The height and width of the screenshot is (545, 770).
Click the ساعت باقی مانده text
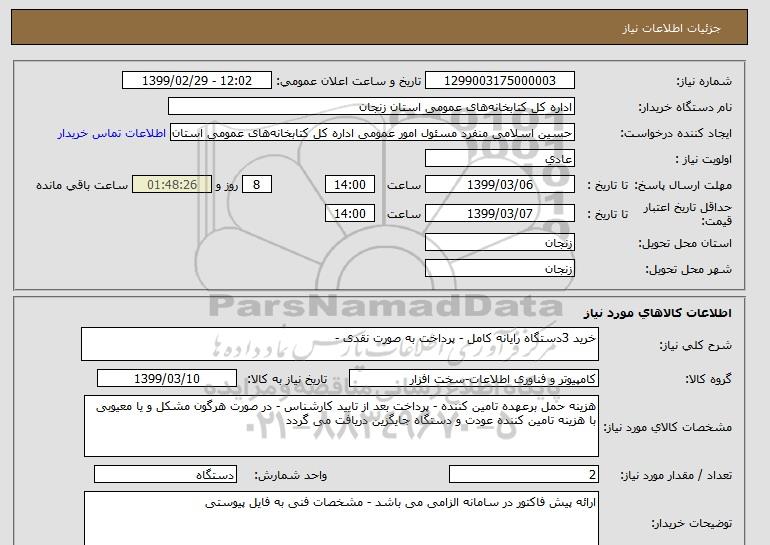(x=82, y=185)
